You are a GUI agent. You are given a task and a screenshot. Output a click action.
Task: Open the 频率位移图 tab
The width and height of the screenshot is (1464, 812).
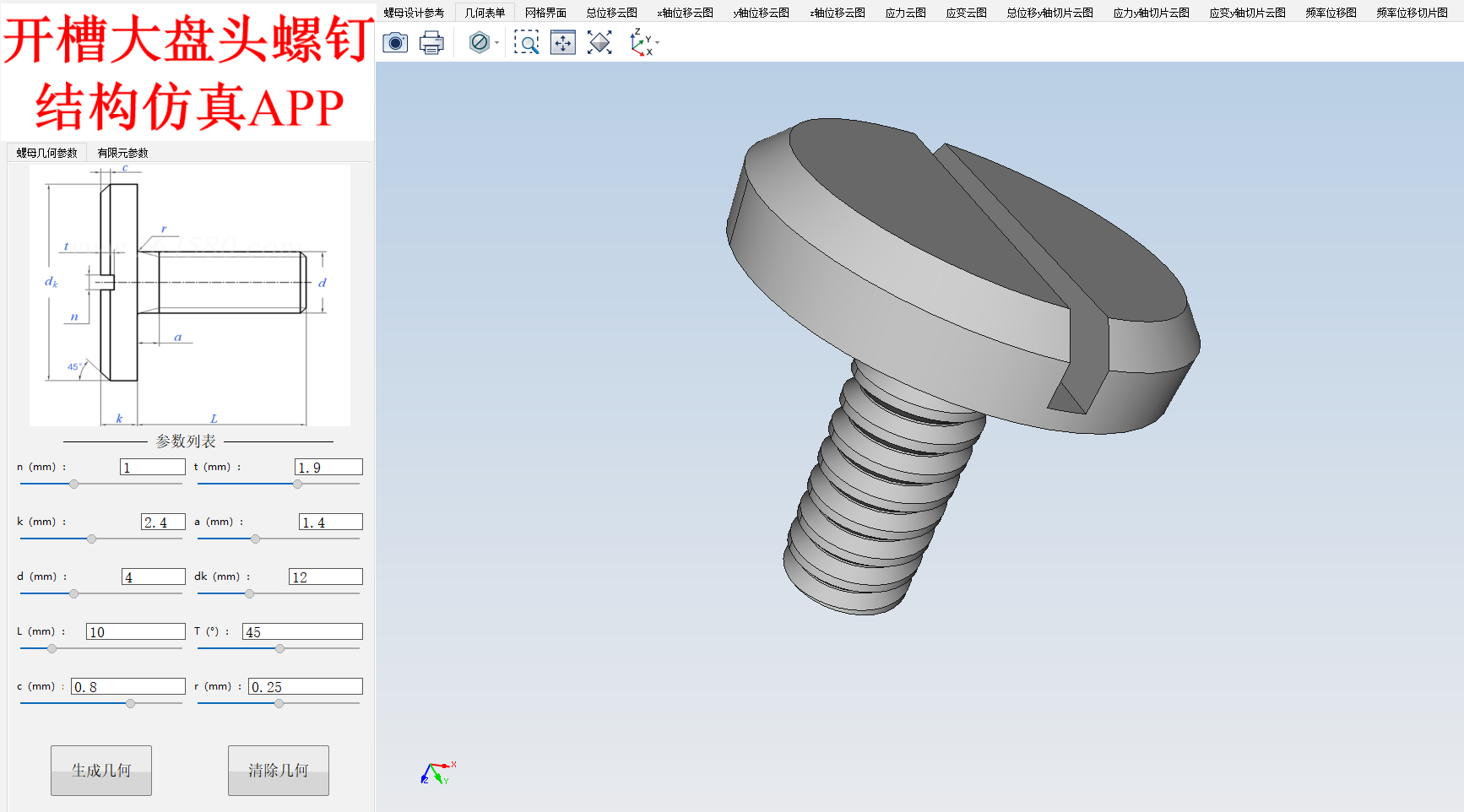pyautogui.click(x=1331, y=13)
